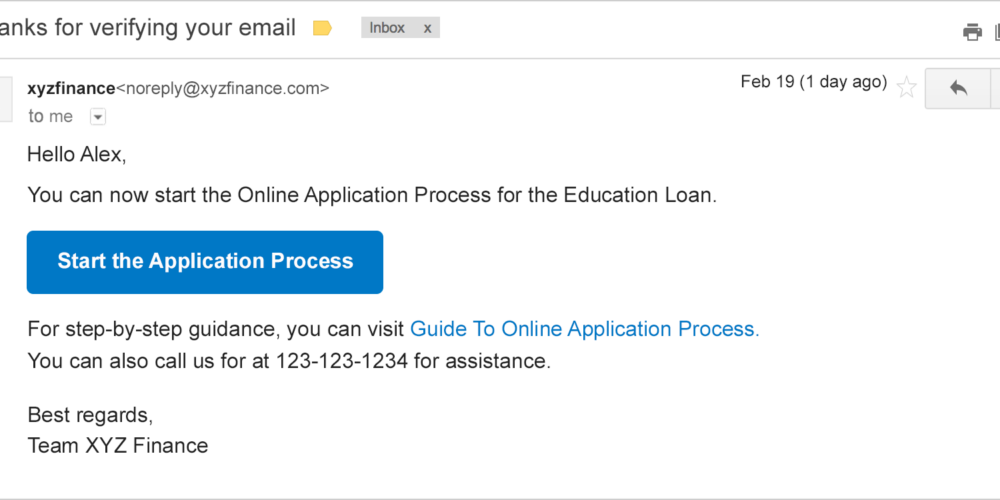Image resolution: width=1000 pixels, height=500 pixels.
Task: Open the Inbox label
Action: point(387,28)
